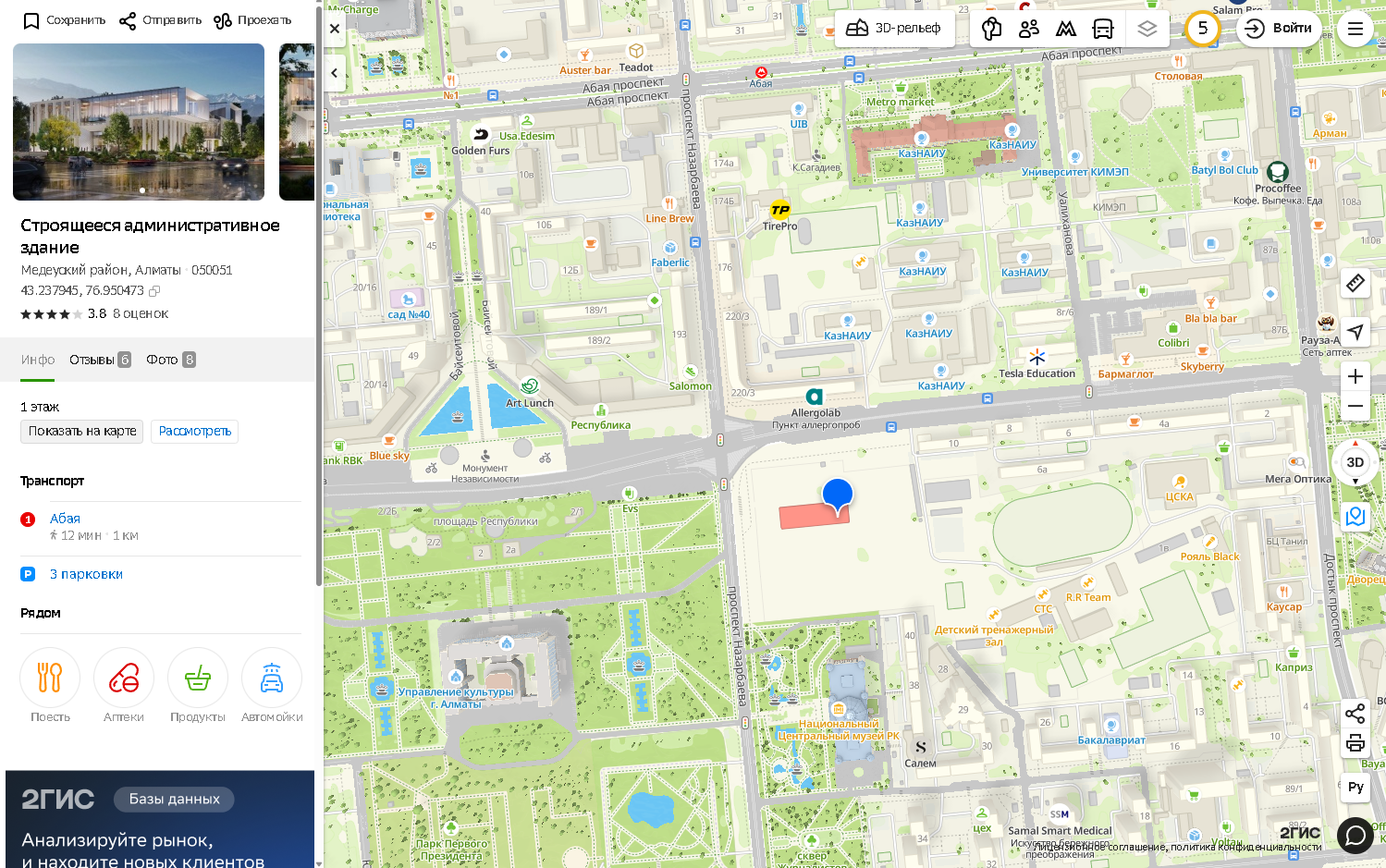Open the chat support bubble
1386x868 pixels.
(1355, 836)
